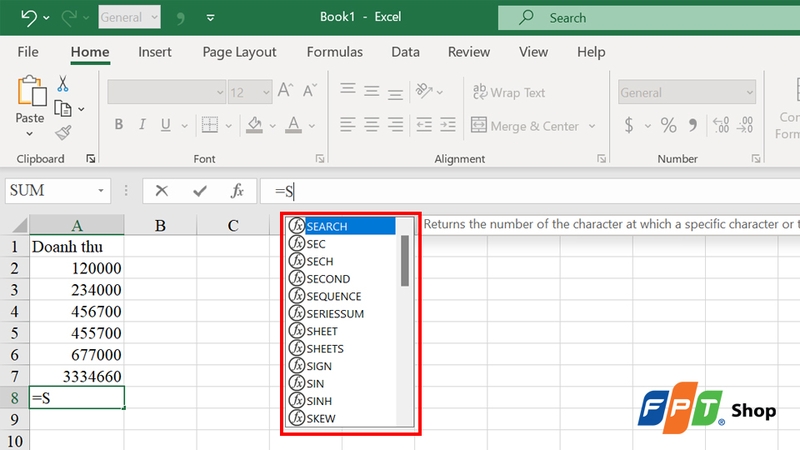Toggle Wrap Text option

pyautogui.click(x=509, y=92)
